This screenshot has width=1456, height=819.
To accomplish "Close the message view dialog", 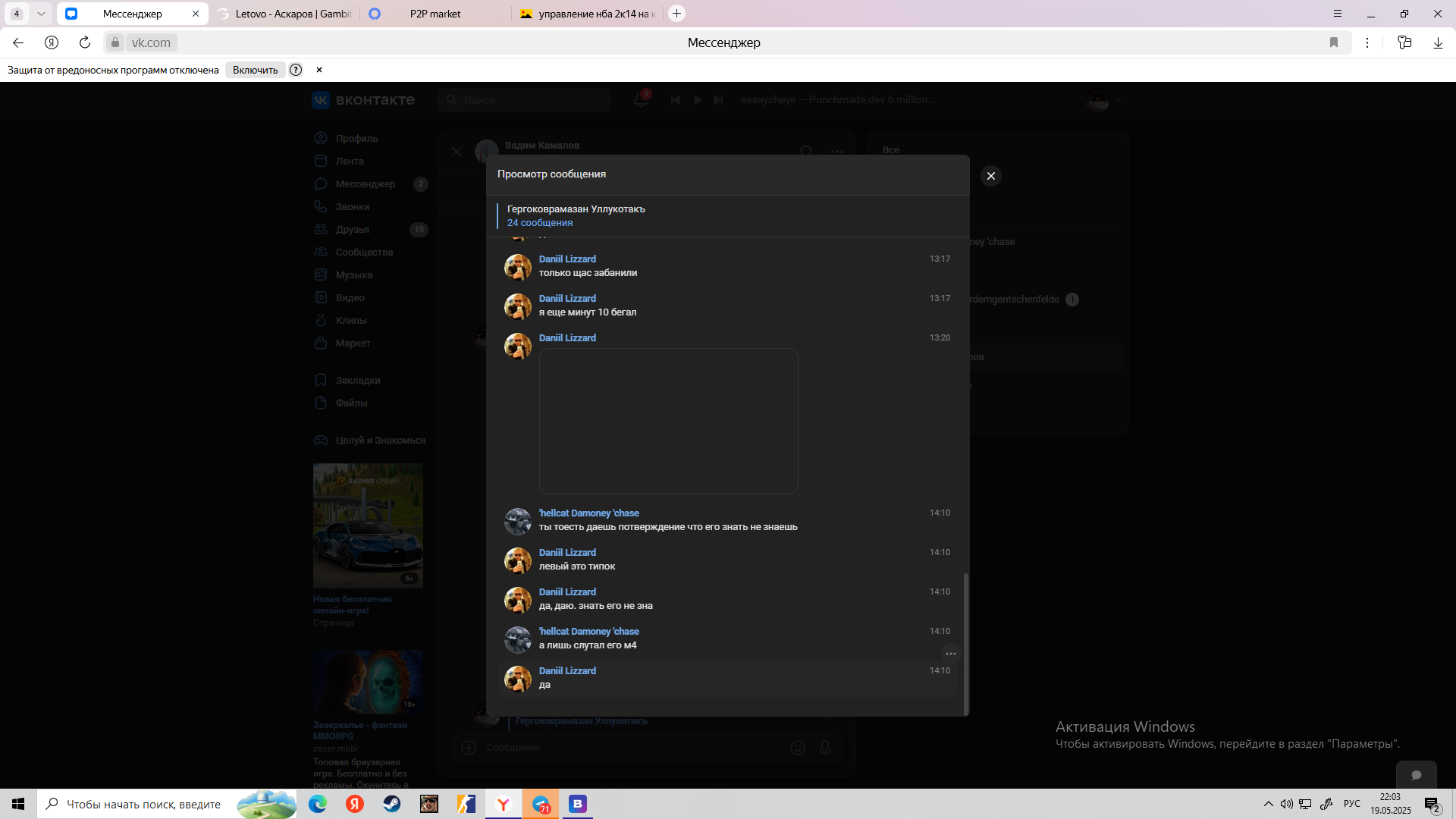I will [x=990, y=176].
